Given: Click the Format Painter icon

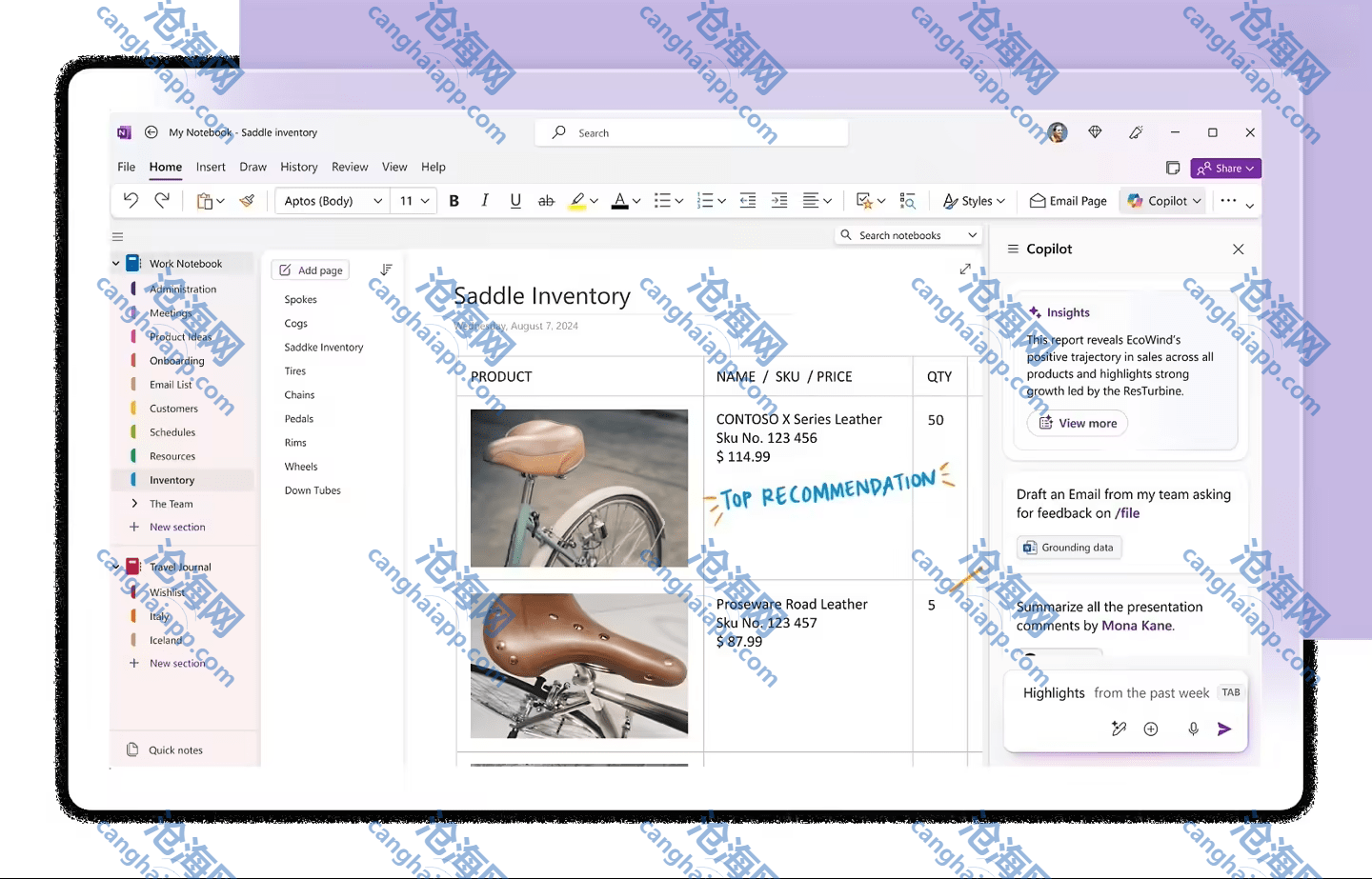Looking at the screenshot, I should point(247,200).
